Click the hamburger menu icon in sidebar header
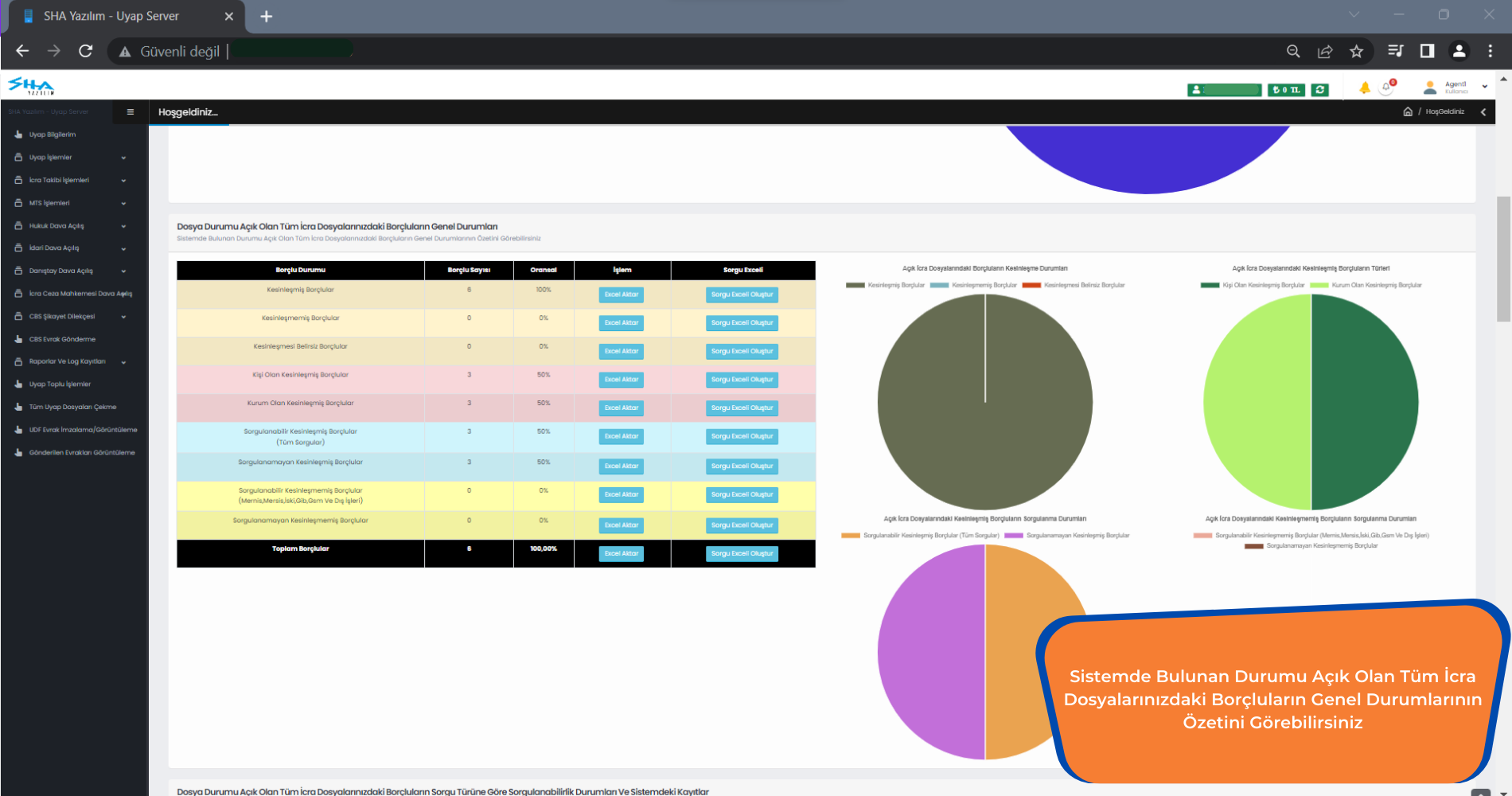 131,112
